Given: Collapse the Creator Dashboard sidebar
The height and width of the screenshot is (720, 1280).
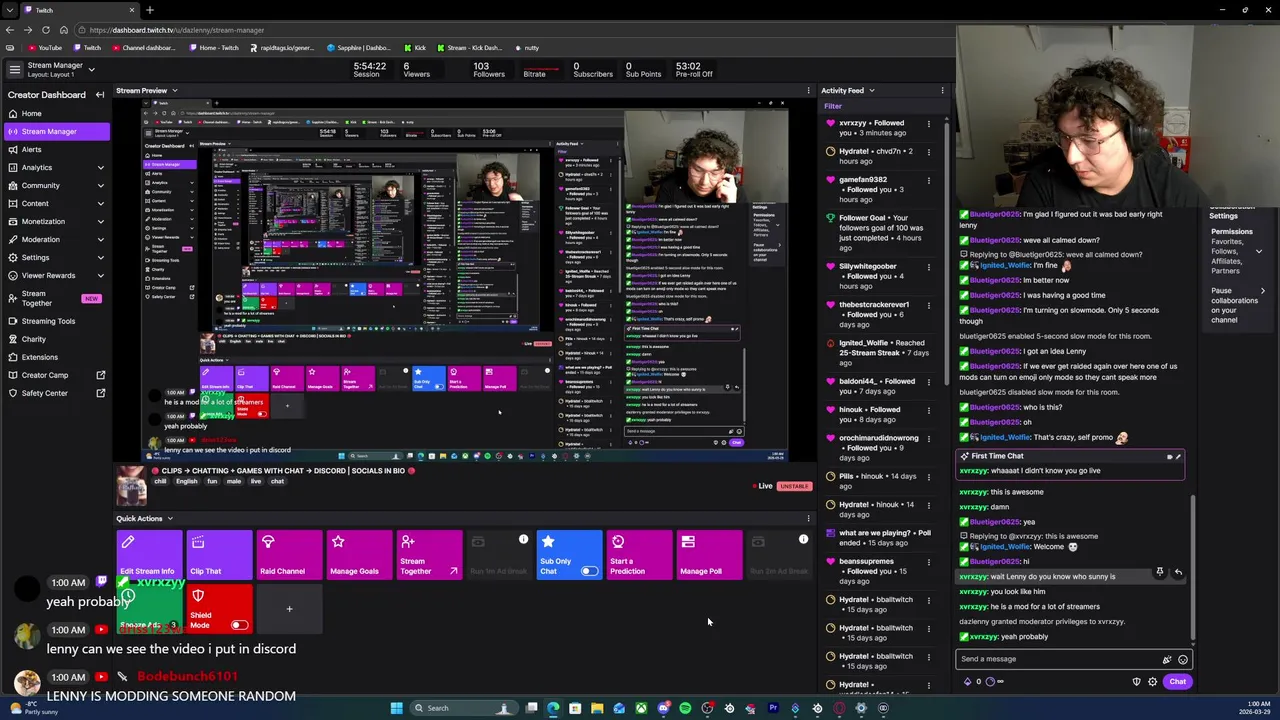Looking at the screenshot, I should pyautogui.click(x=100, y=95).
